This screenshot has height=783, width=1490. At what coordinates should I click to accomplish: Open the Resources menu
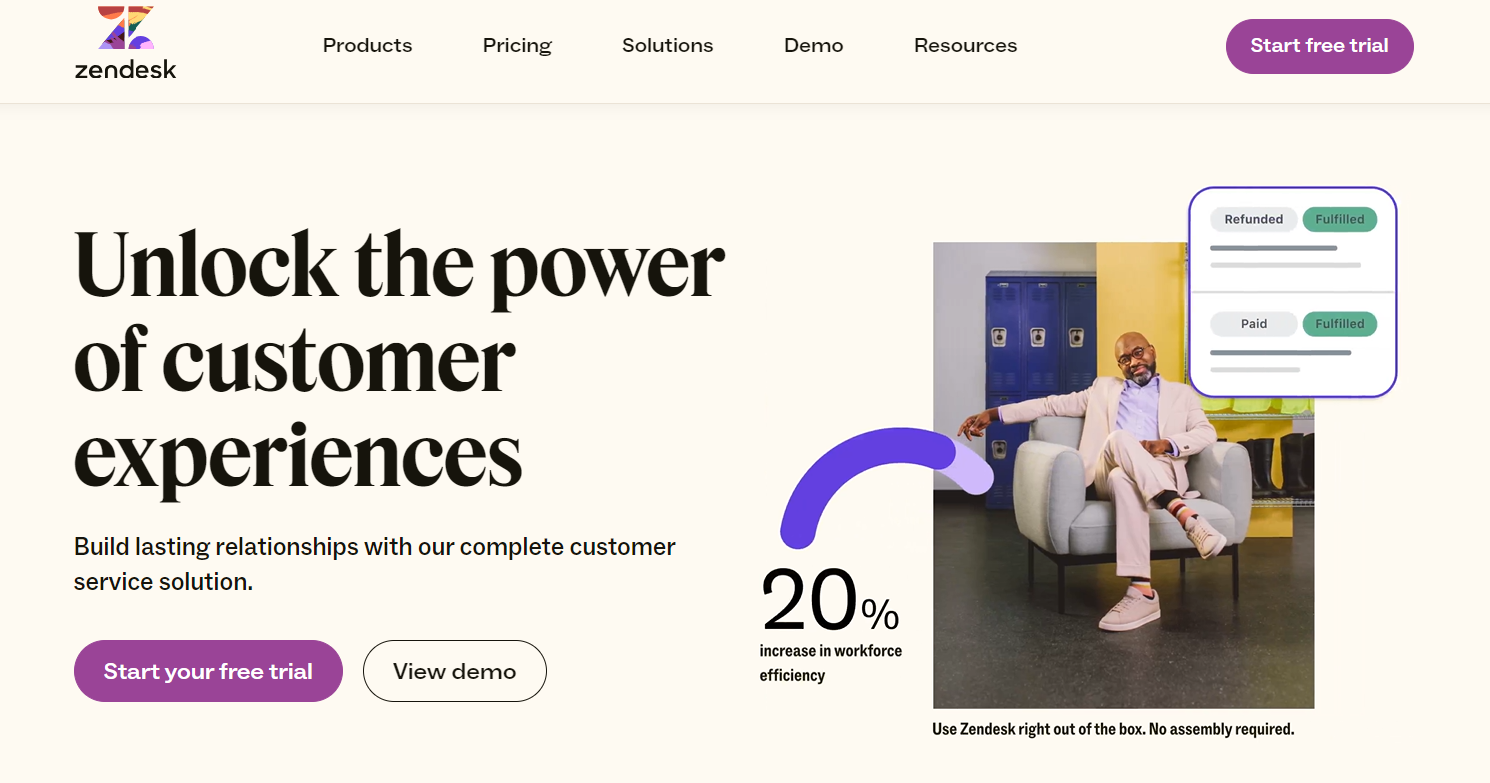pos(965,46)
